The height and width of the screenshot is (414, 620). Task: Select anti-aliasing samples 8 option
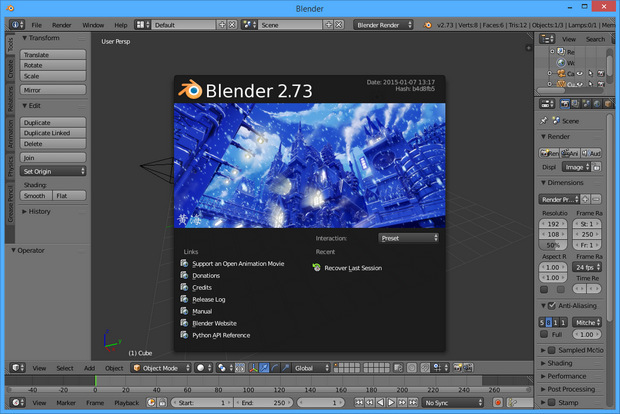pyautogui.click(x=548, y=322)
